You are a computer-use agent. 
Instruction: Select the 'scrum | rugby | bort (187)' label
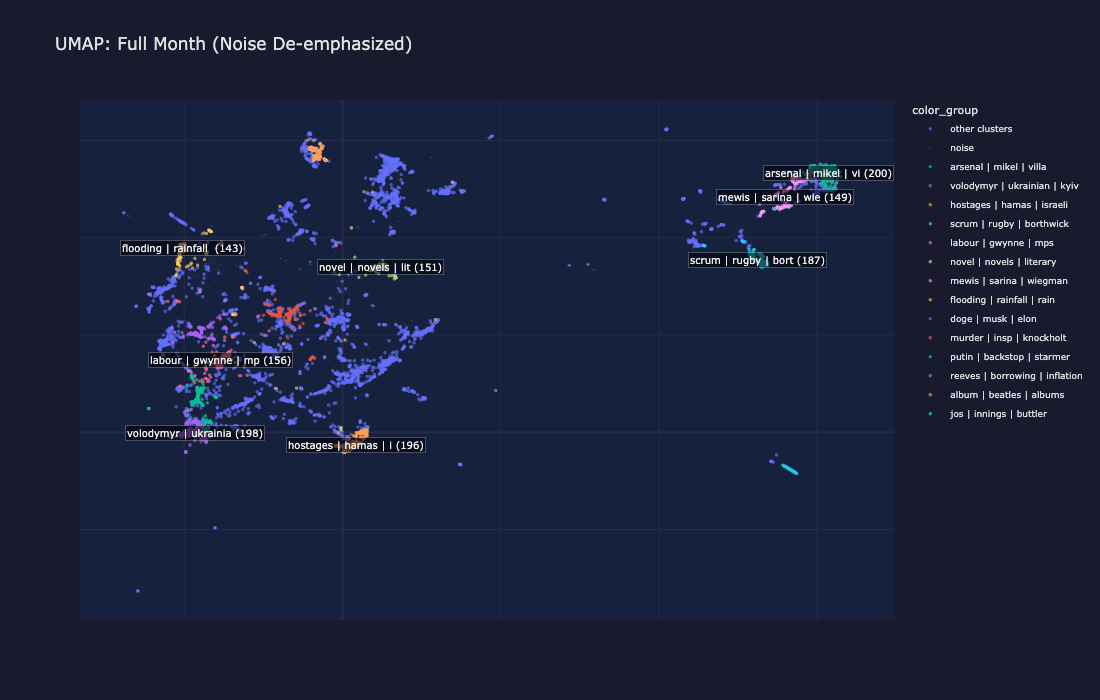757,259
